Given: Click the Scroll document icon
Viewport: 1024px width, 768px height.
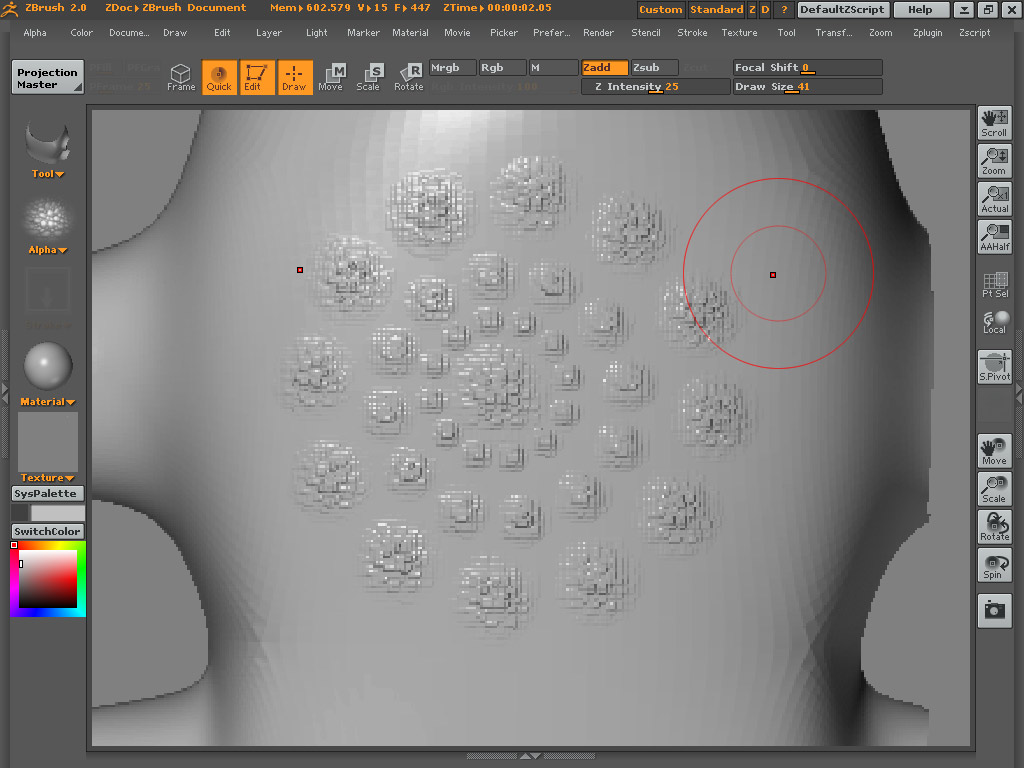Looking at the screenshot, I should pyautogui.click(x=994, y=123).
